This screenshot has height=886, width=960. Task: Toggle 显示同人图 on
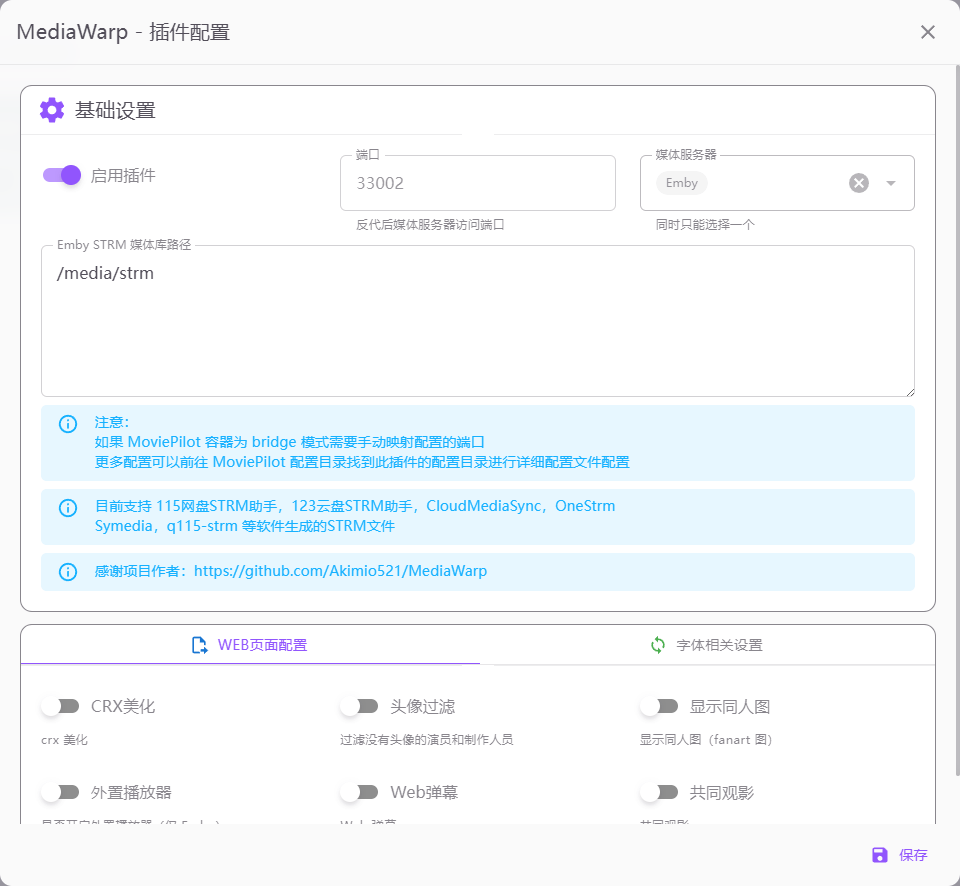(659, 706)
